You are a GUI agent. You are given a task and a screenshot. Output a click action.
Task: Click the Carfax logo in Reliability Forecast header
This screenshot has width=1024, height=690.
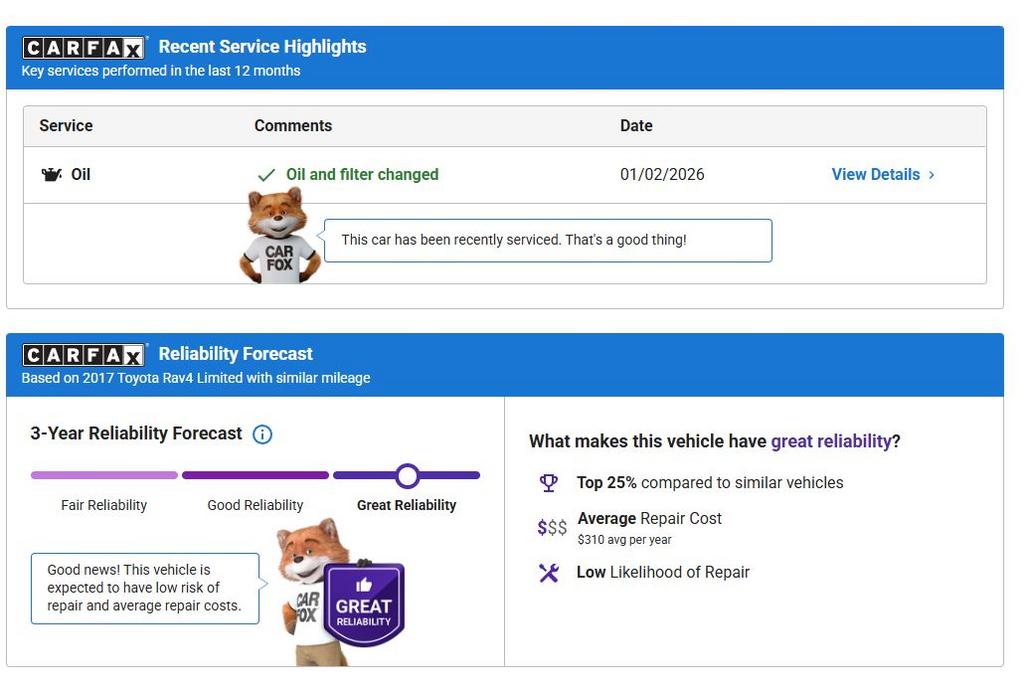point(84,355)
